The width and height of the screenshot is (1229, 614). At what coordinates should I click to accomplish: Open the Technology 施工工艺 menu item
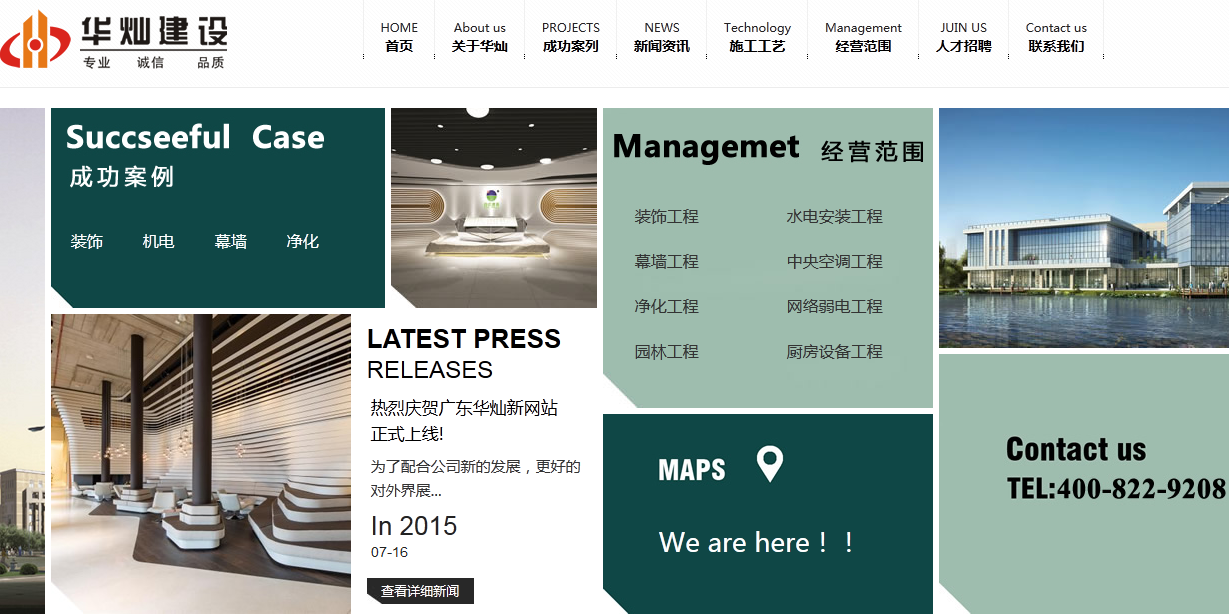[757, 37]
